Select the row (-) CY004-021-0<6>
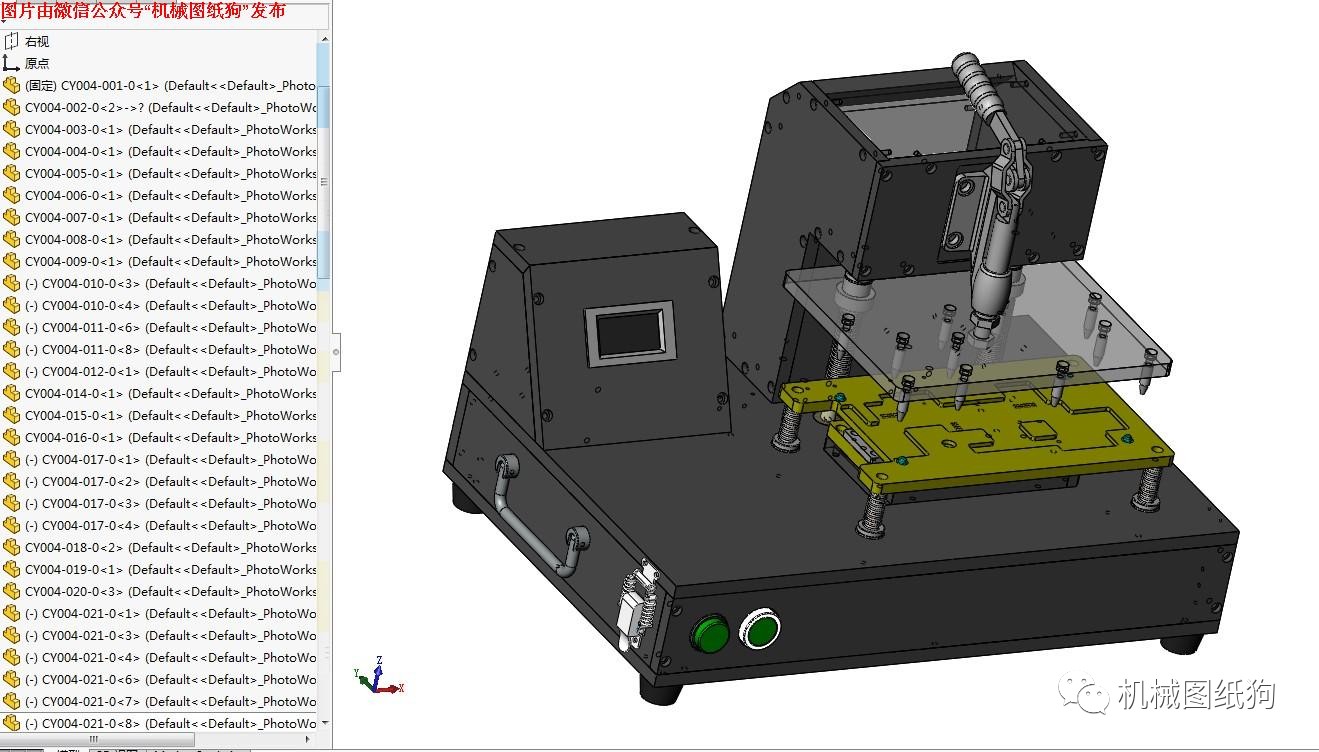 tap(159, 679)
